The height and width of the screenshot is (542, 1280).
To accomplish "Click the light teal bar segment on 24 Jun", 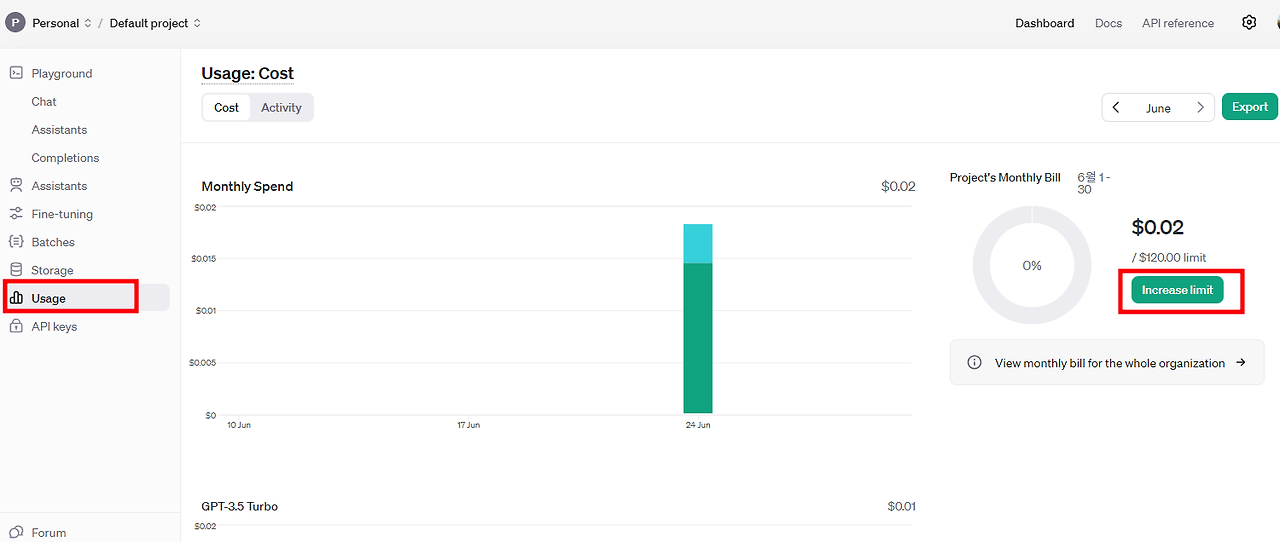I will 698,243.
